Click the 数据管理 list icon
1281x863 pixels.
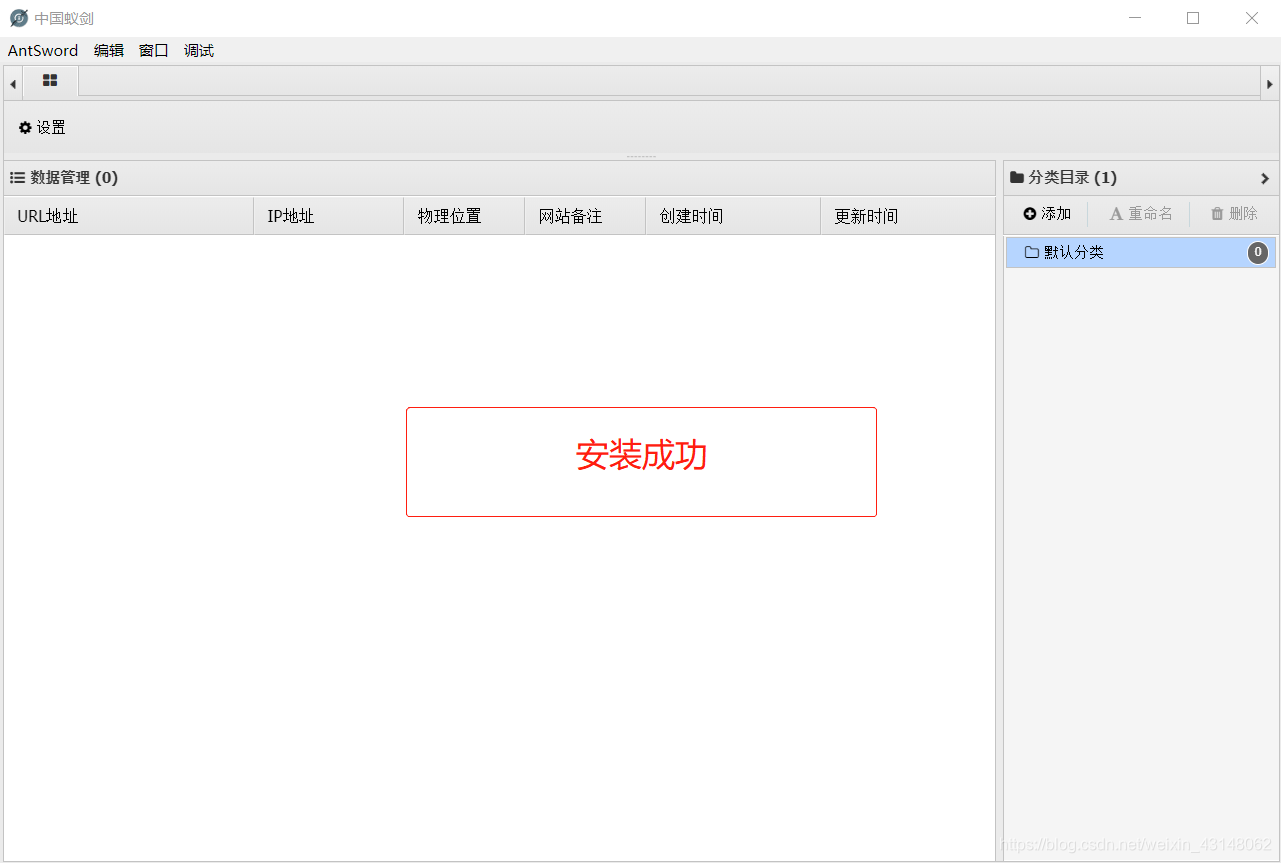pyautogui.click(x=17, y=178)
